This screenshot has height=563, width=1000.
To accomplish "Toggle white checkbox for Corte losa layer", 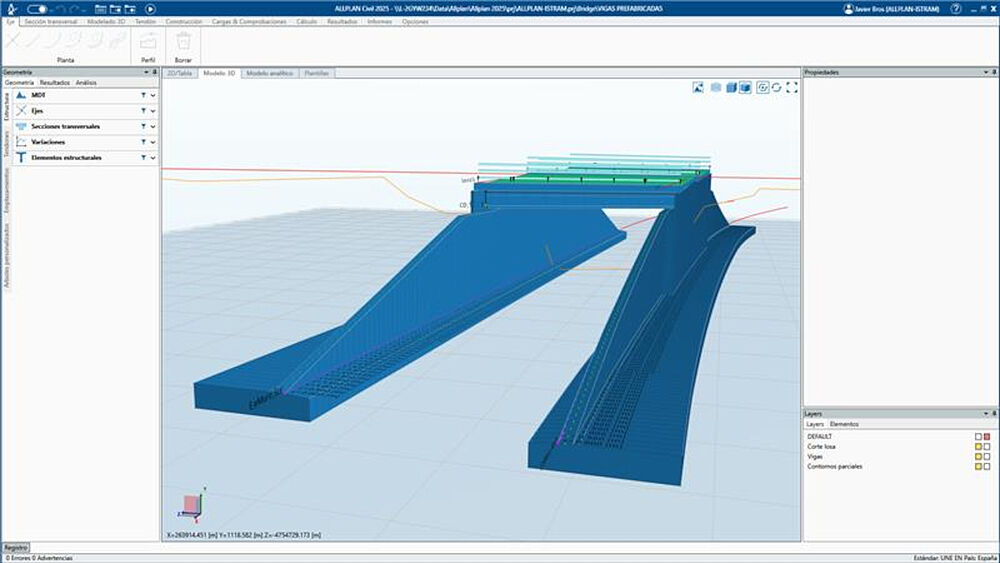I will (987, 447).
